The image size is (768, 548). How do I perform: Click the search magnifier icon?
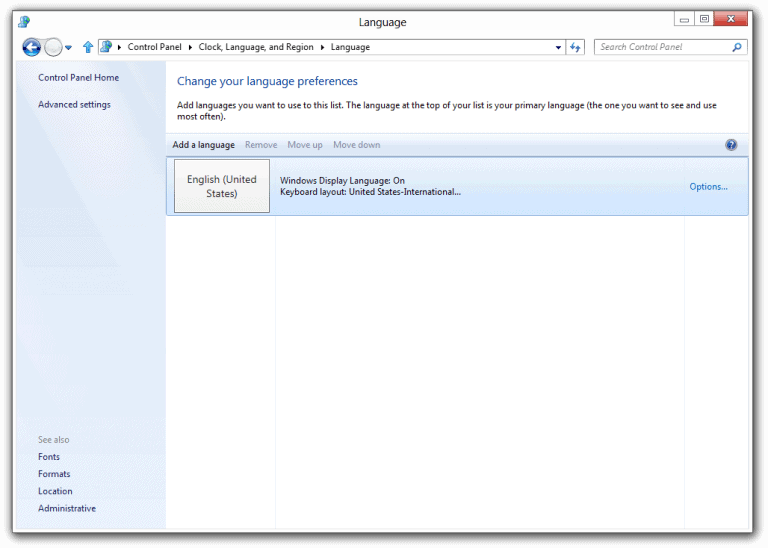(x=737, y=47)
